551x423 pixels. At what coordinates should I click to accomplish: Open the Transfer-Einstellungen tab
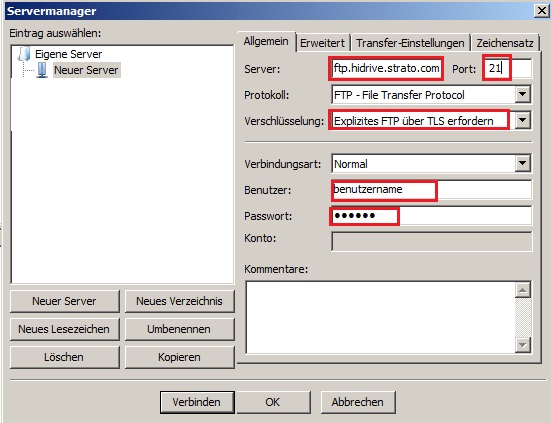[410, 43]
